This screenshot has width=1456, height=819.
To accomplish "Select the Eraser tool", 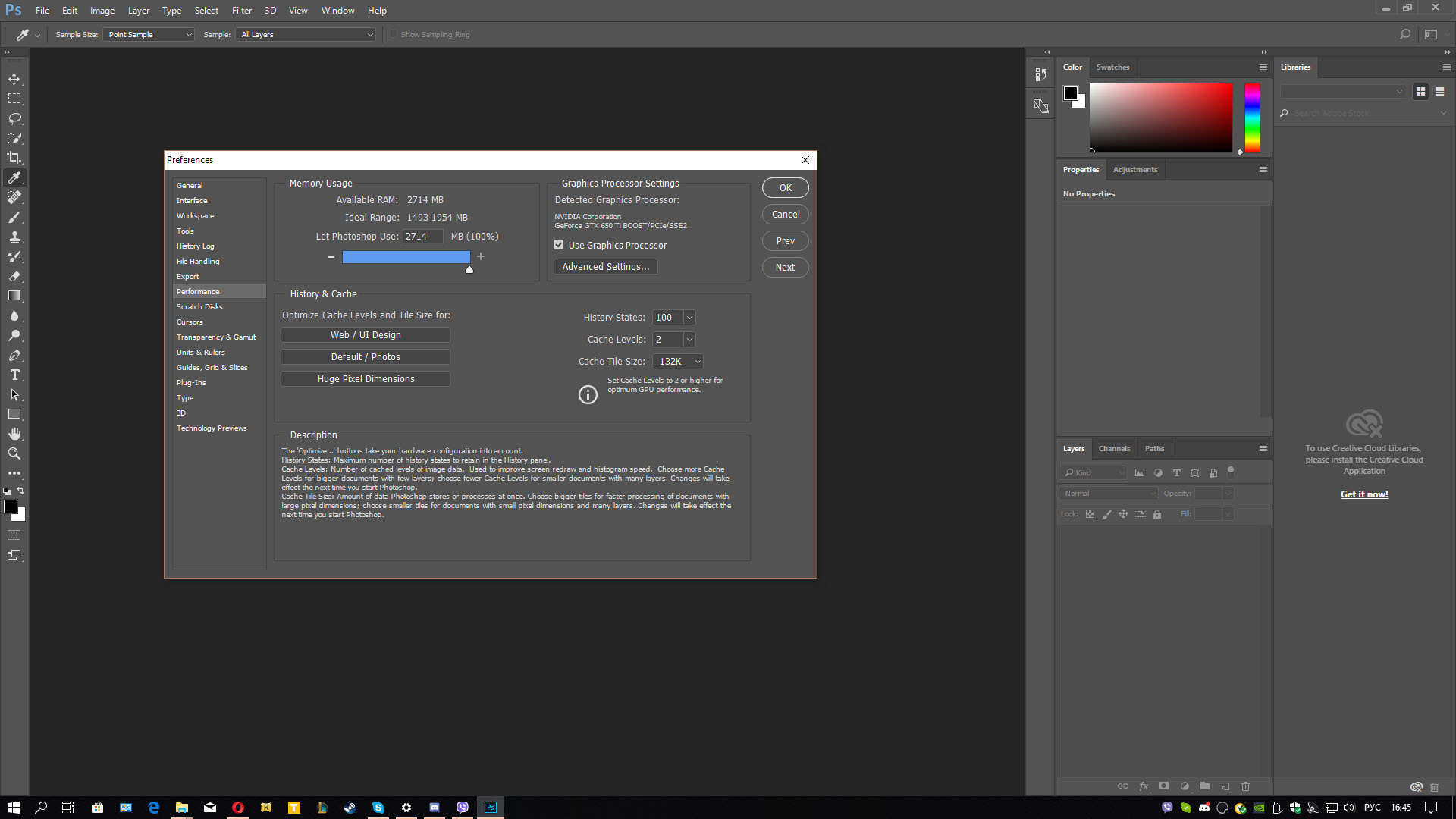I will point(14,276).
